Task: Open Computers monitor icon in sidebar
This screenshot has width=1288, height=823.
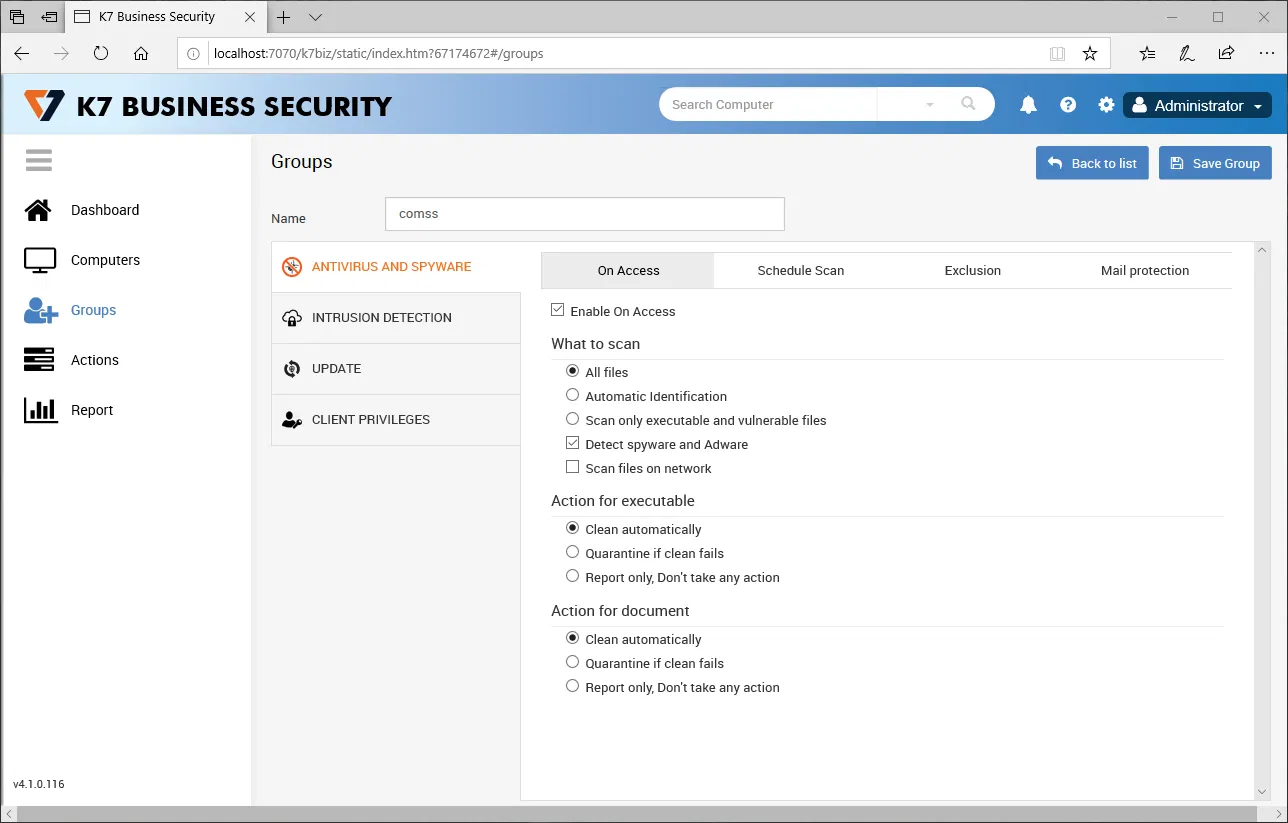Action: point(39,260)
